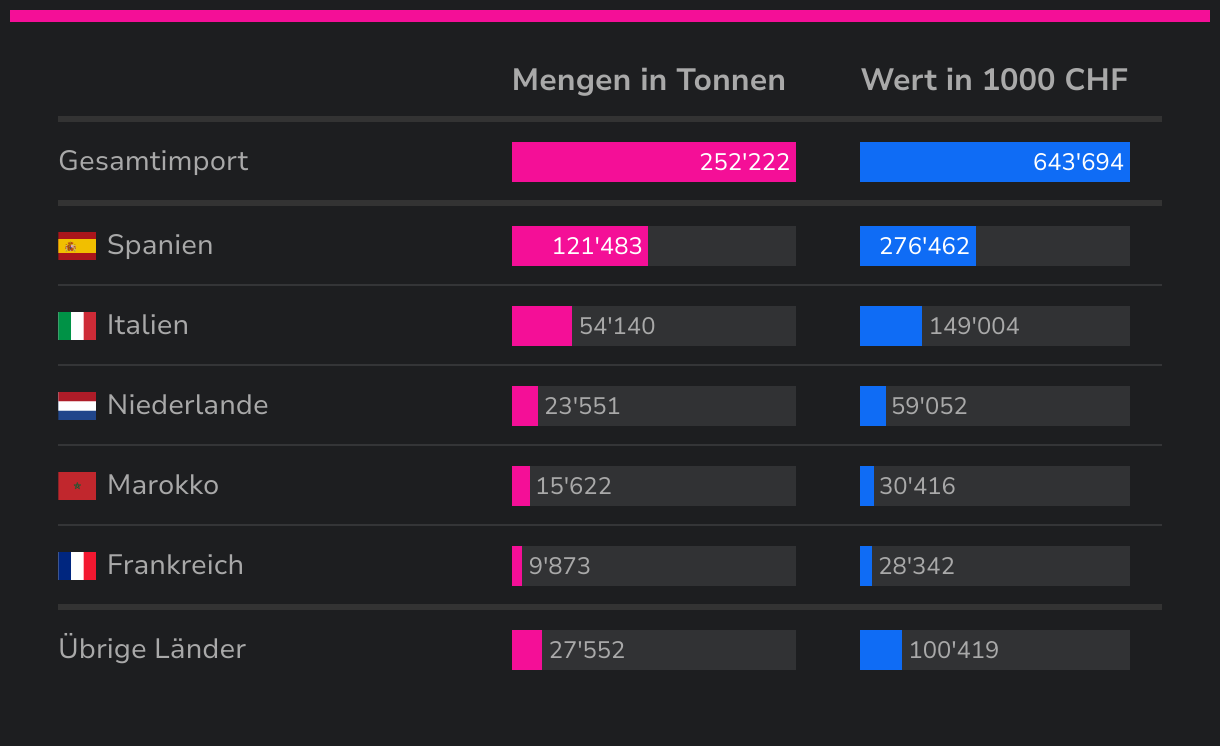
Task: Select the Niederlande country label
Action: [x=187, y=405]
